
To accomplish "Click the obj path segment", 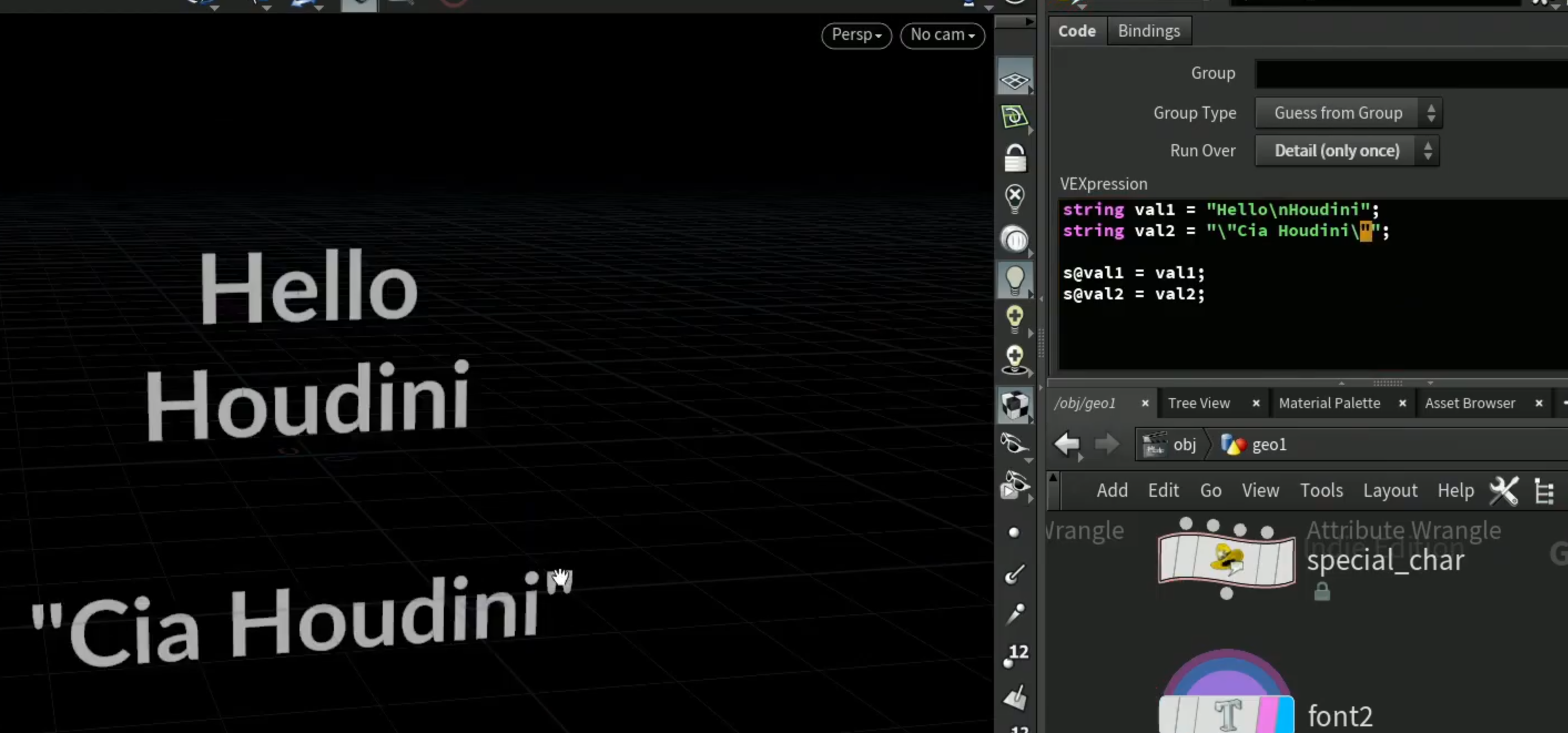I will (x=1169, y=445).
